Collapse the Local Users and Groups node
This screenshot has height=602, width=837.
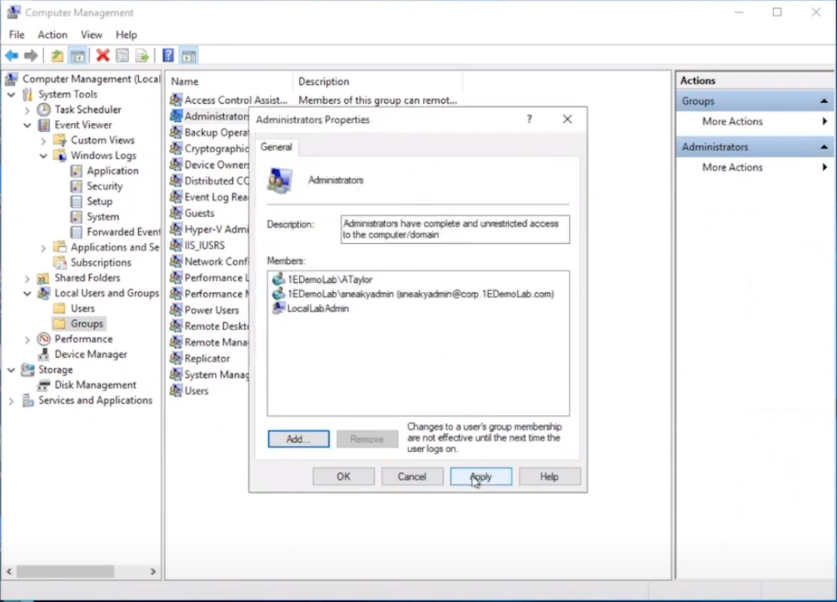point(27,293)
